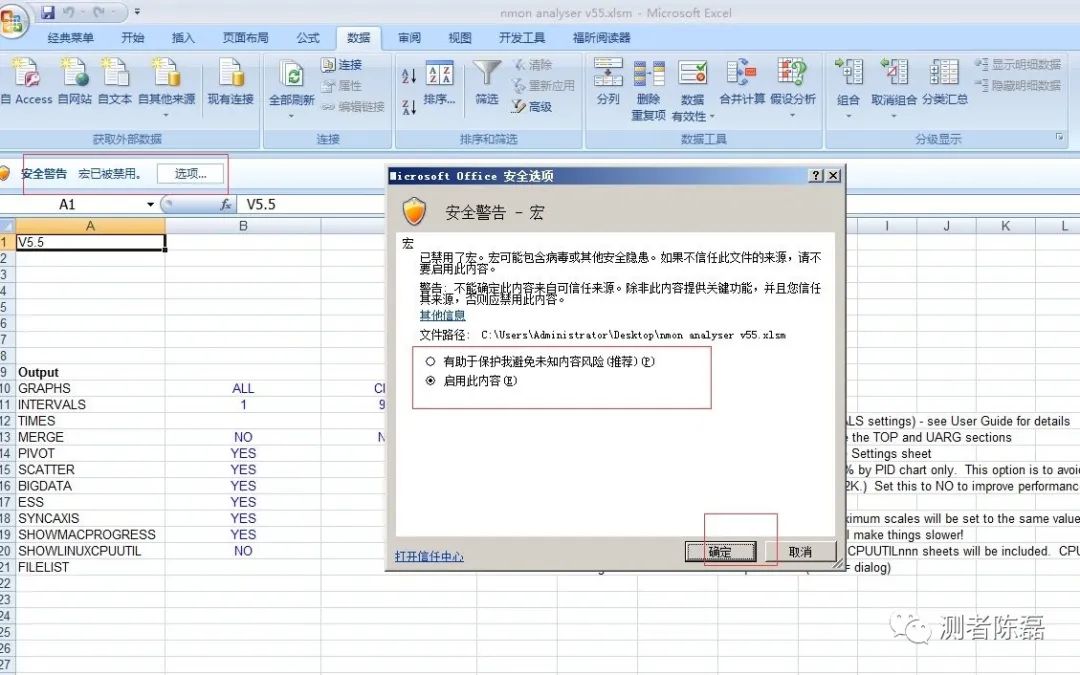Select column B header
The height and width of the screenshot is (675, 1080).
coord(243,226)
